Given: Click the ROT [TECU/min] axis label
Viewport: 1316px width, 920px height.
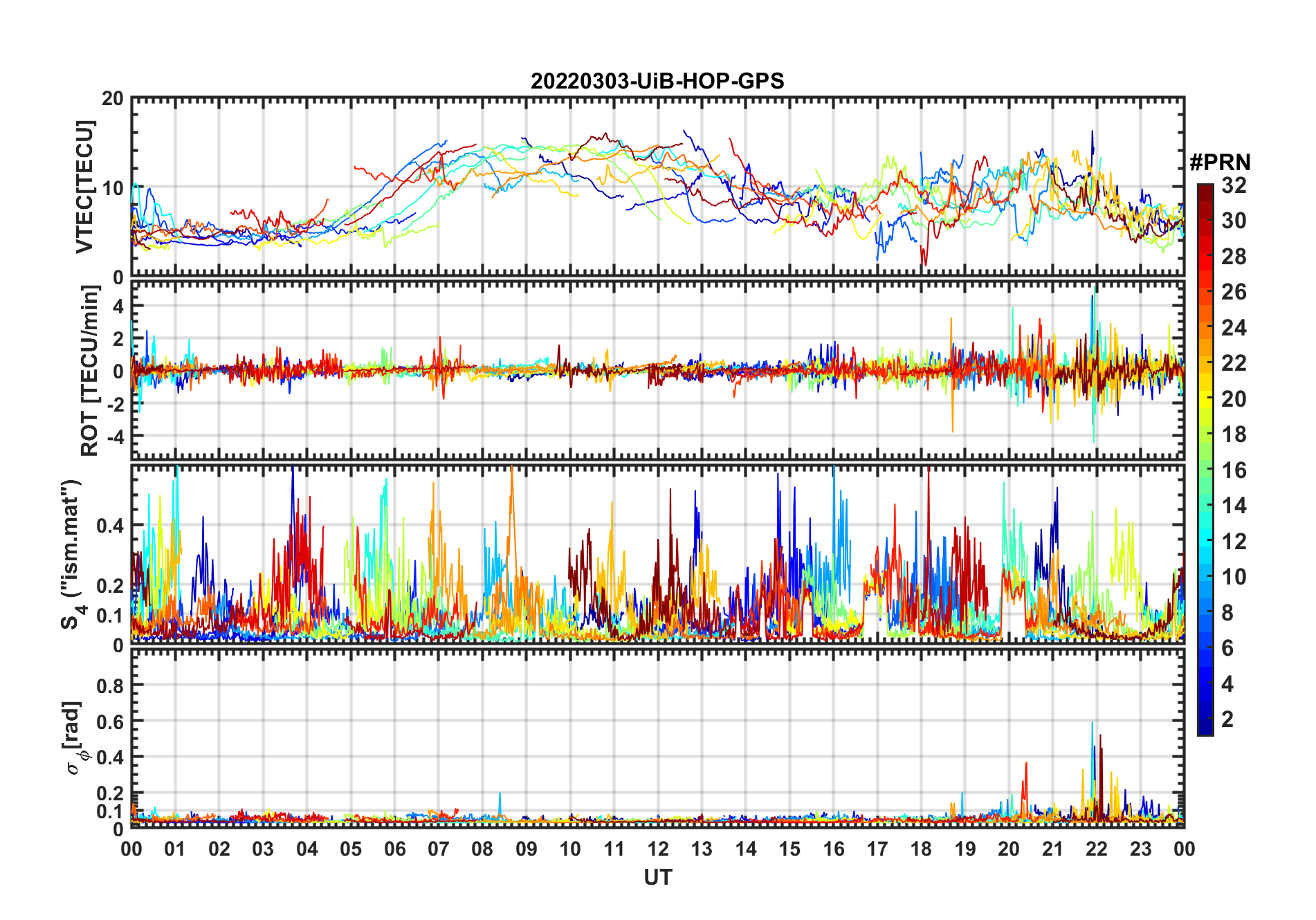Looking at the screenshot, I should (x=90, y=371).
